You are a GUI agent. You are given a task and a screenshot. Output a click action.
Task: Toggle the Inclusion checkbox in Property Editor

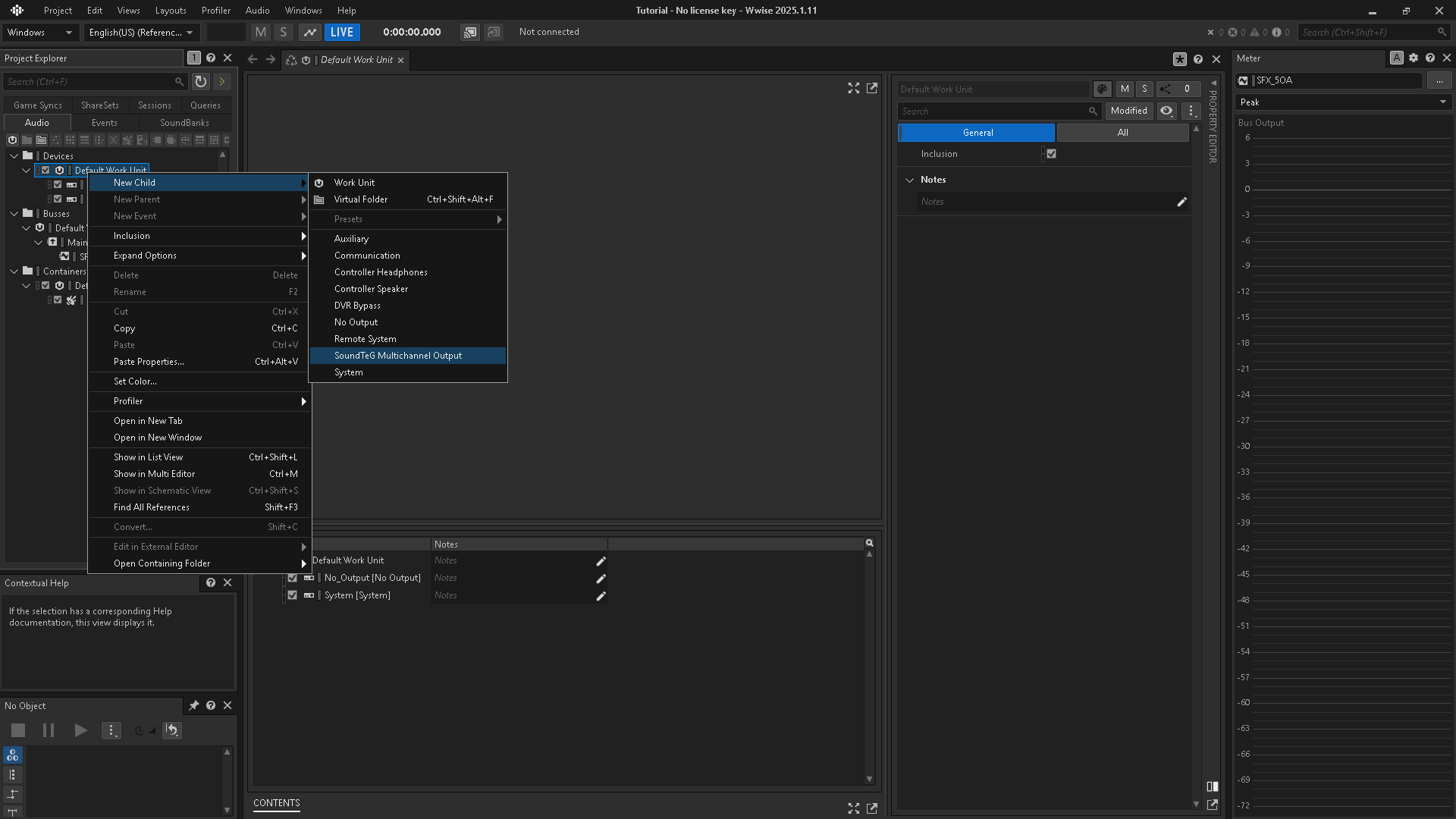(x=1051, y=154)
